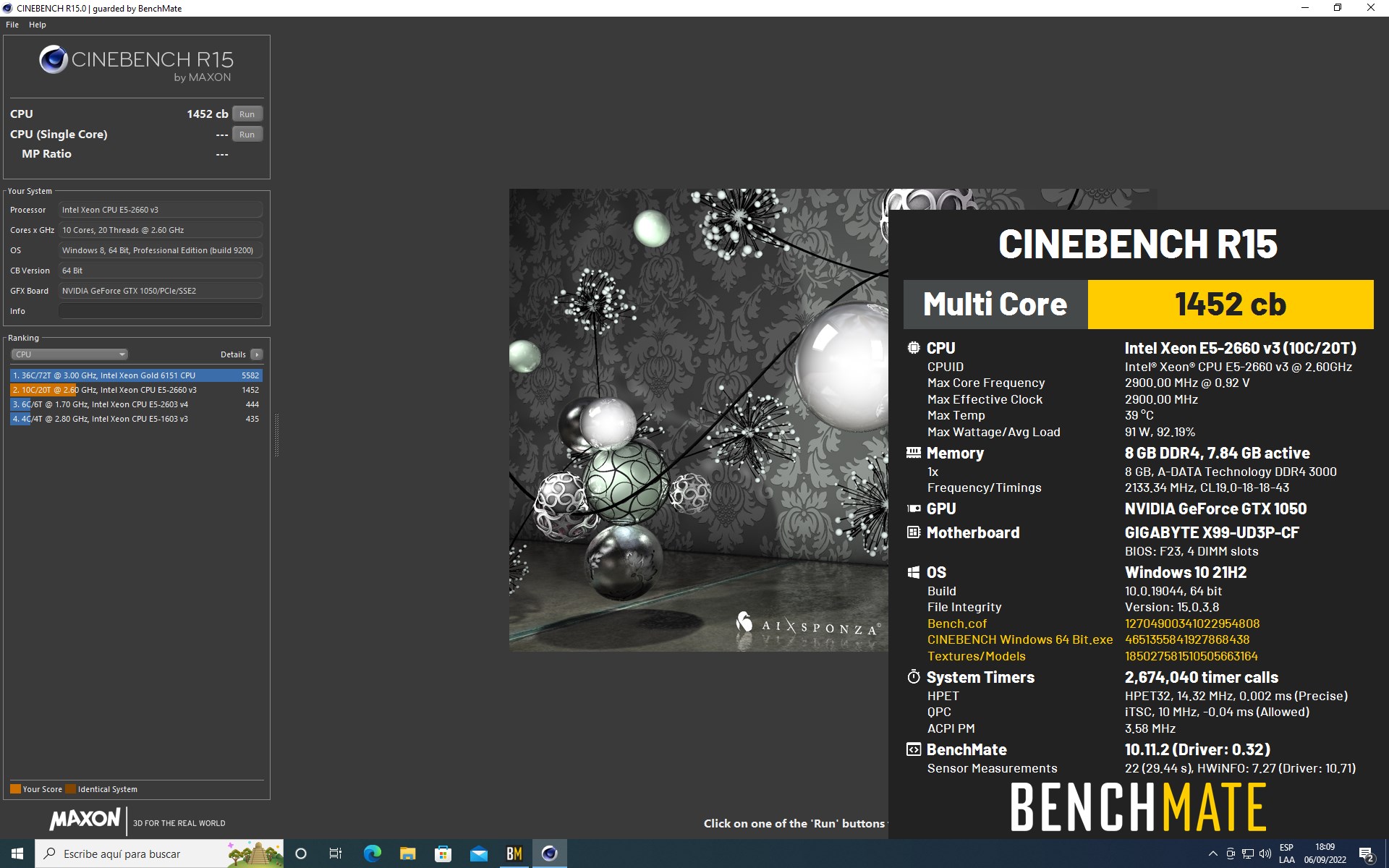This screenshot has width=1389, height=868.
Task: Open Task View on taskbar
Action: pos(336,854)
